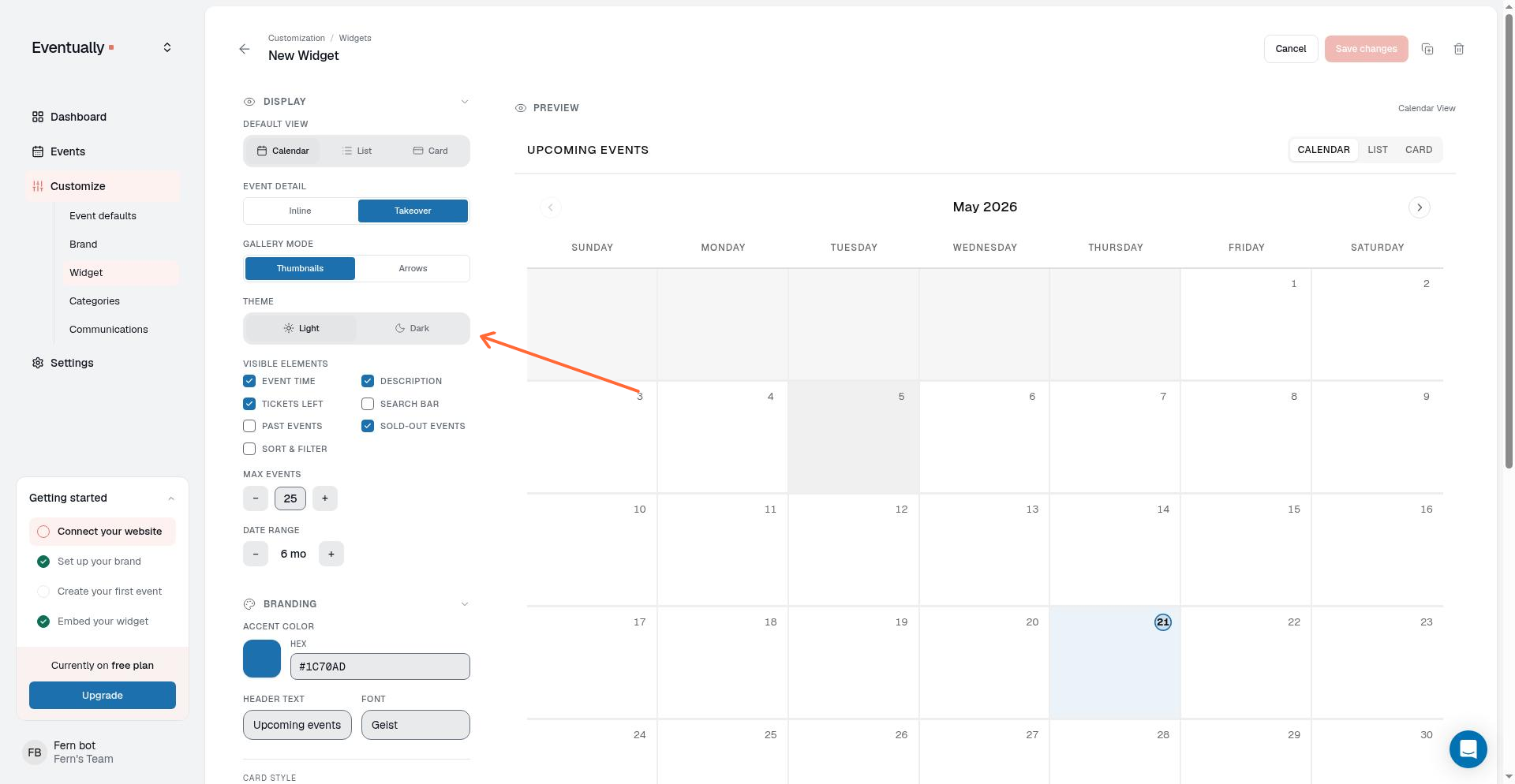Switch theme to Dark

click(413, 328)
